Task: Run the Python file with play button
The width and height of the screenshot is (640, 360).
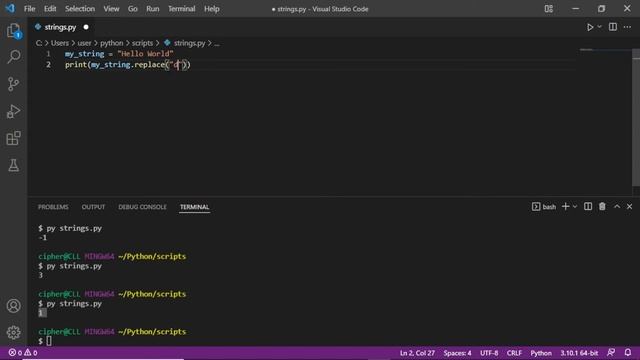Action: [x=590, y=27]
